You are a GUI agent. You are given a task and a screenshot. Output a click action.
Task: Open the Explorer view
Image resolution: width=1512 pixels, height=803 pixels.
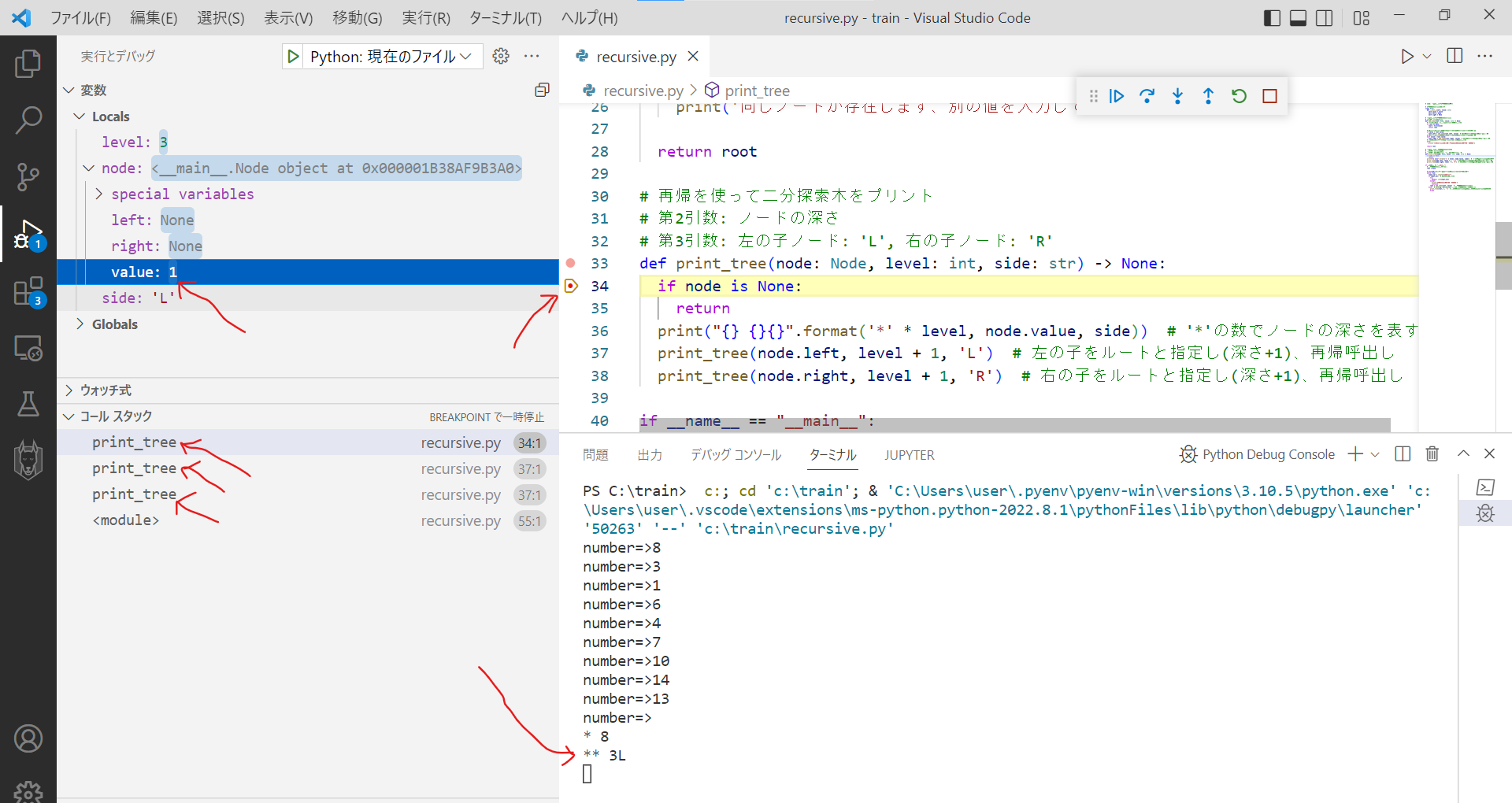coord(28,64)
